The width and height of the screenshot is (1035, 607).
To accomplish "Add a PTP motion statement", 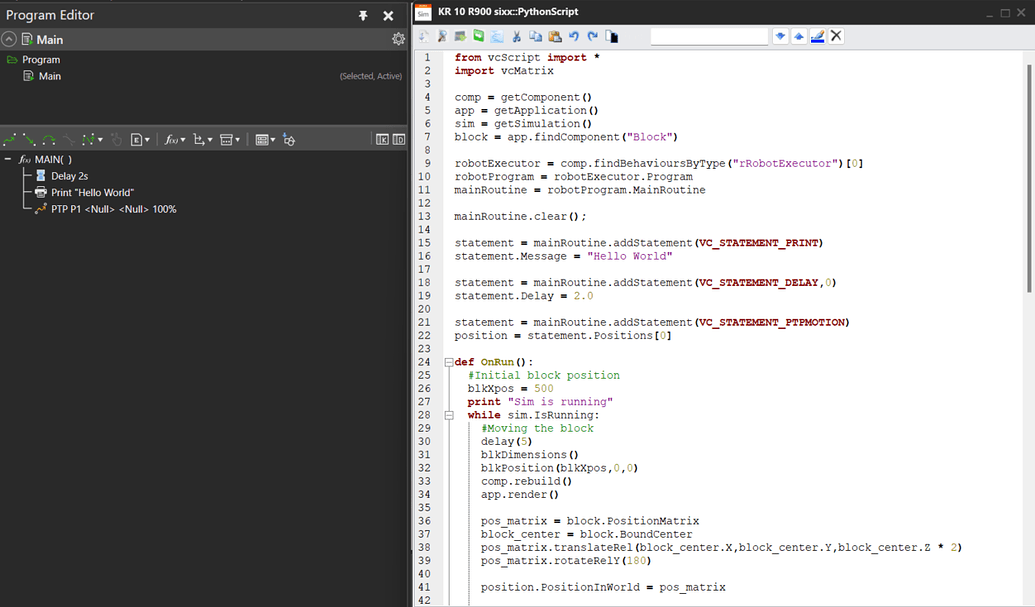I will (10, 140).
